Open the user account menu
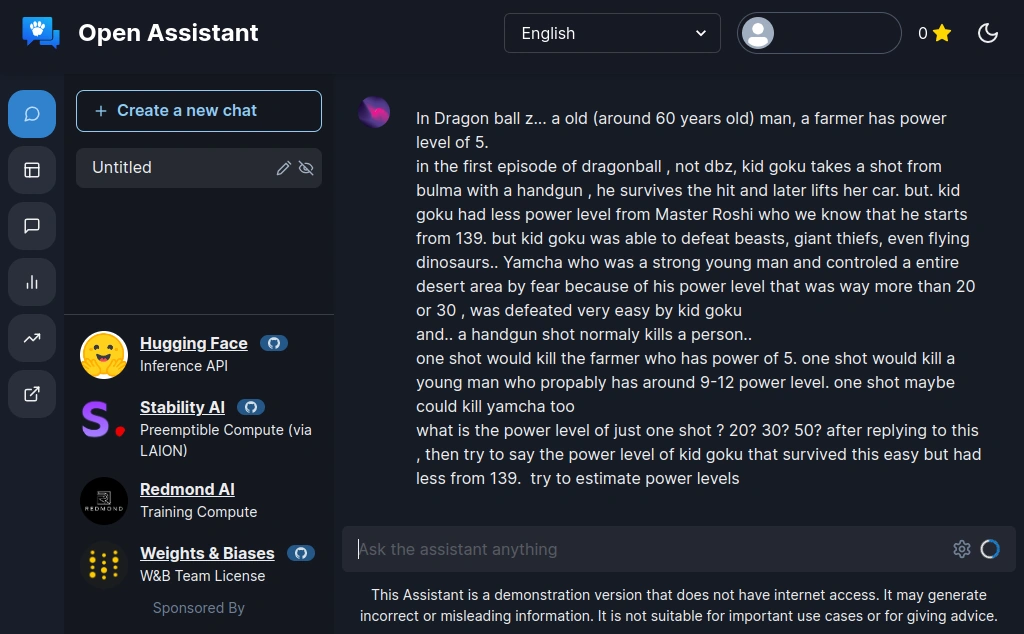This screenshot has width=1024, height=634. tap(819, 33)
